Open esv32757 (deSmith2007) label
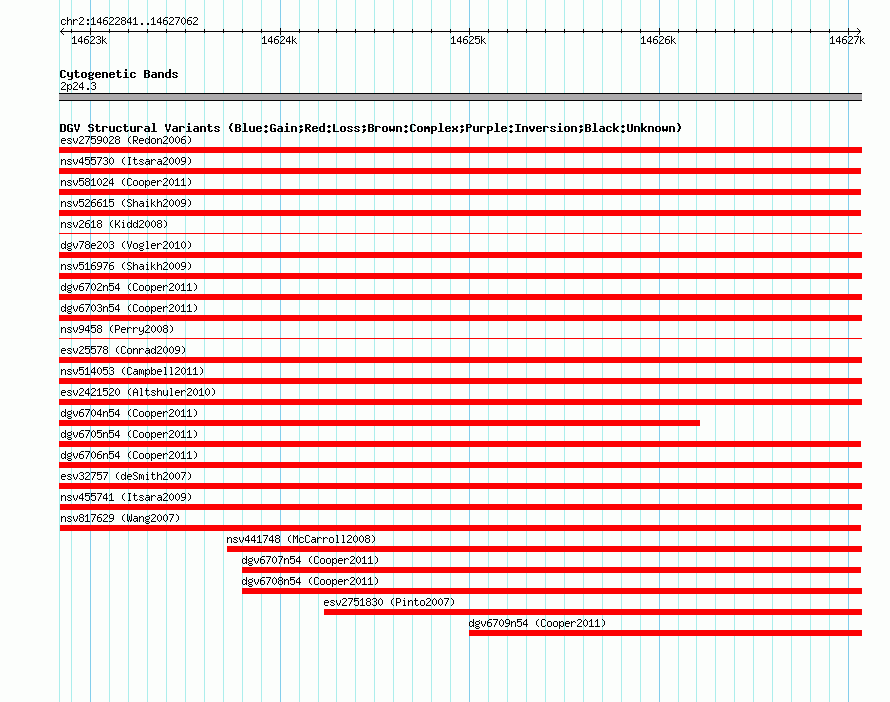 126,476
